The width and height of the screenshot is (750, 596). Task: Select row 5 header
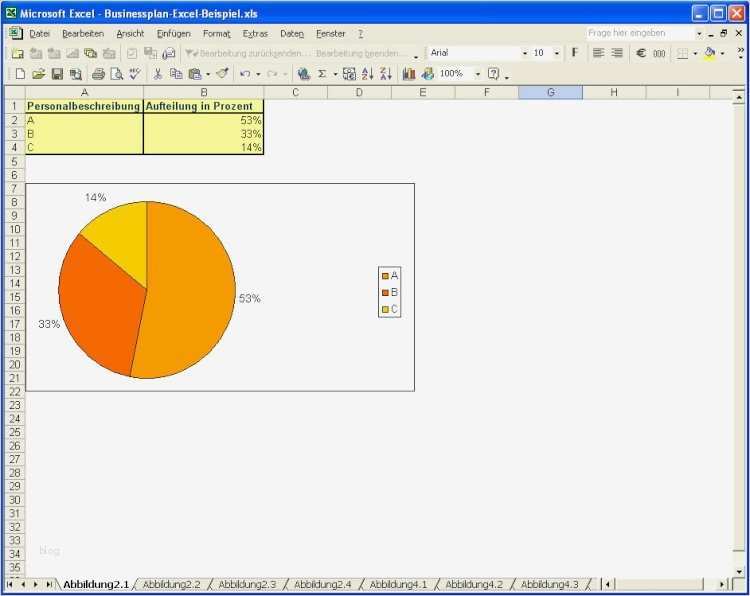point(14,161)
